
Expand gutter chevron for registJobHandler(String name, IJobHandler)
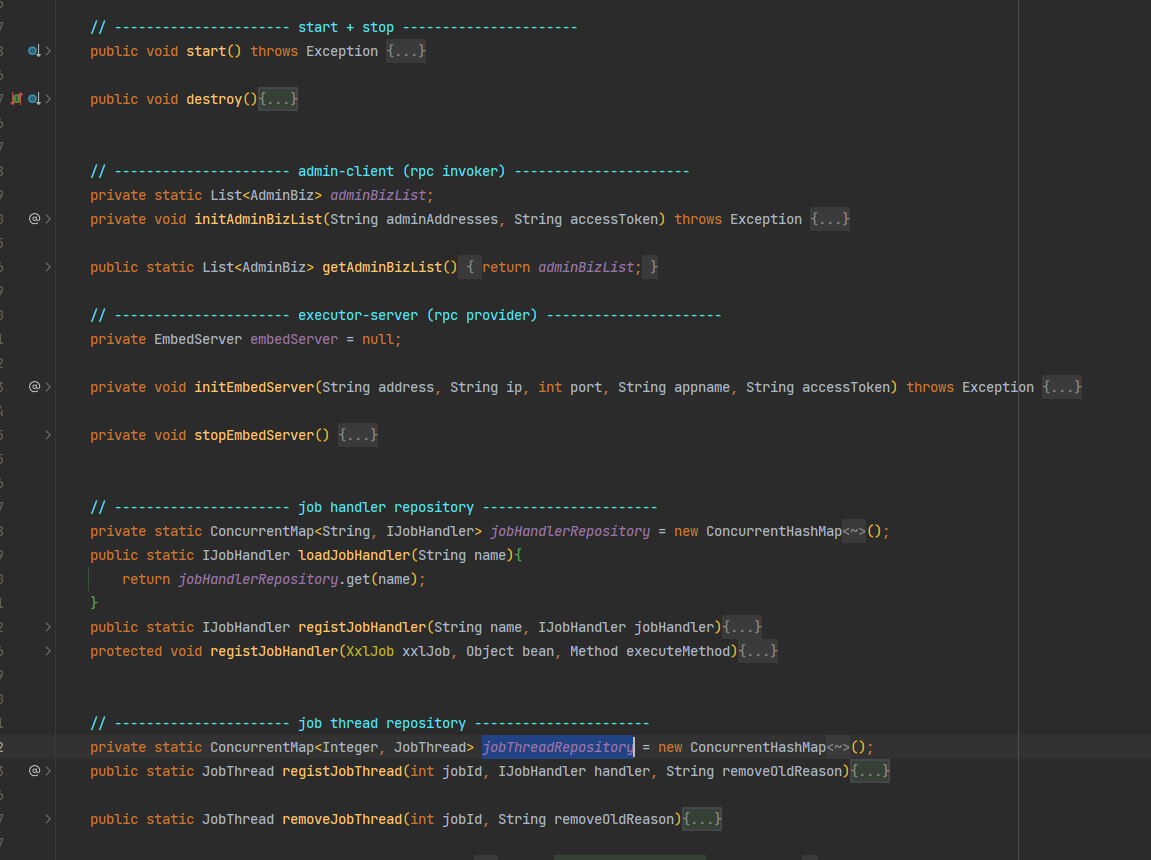tap(48, 627)
